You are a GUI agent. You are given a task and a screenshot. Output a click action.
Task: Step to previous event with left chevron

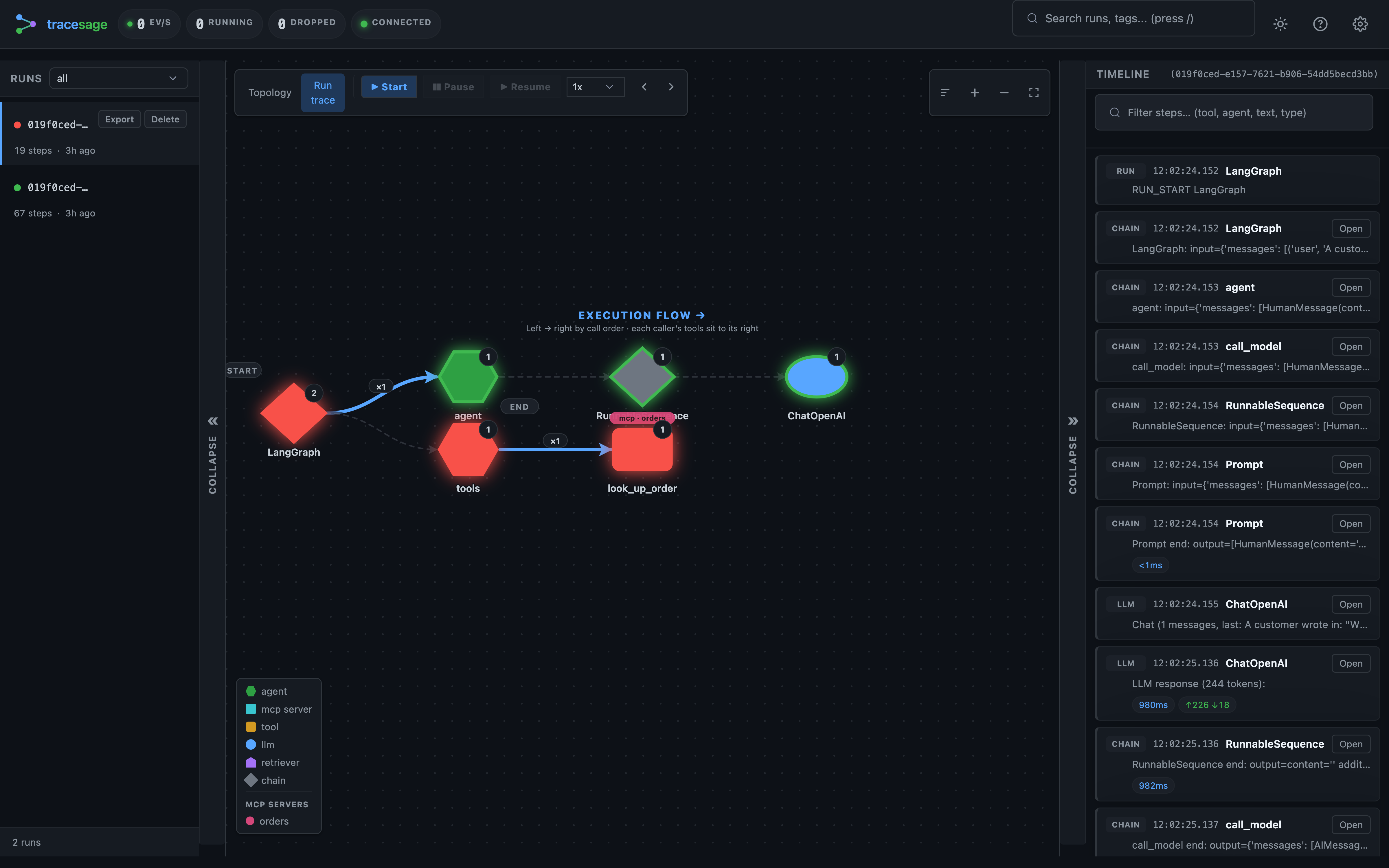point(644,87)
